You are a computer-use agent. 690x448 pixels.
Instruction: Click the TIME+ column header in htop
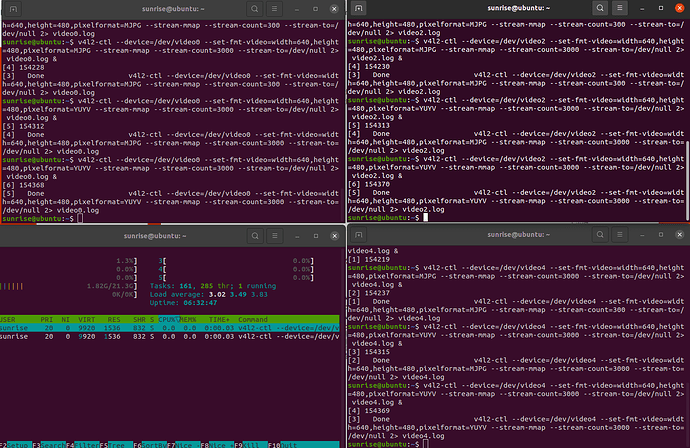tap(219, 319)
